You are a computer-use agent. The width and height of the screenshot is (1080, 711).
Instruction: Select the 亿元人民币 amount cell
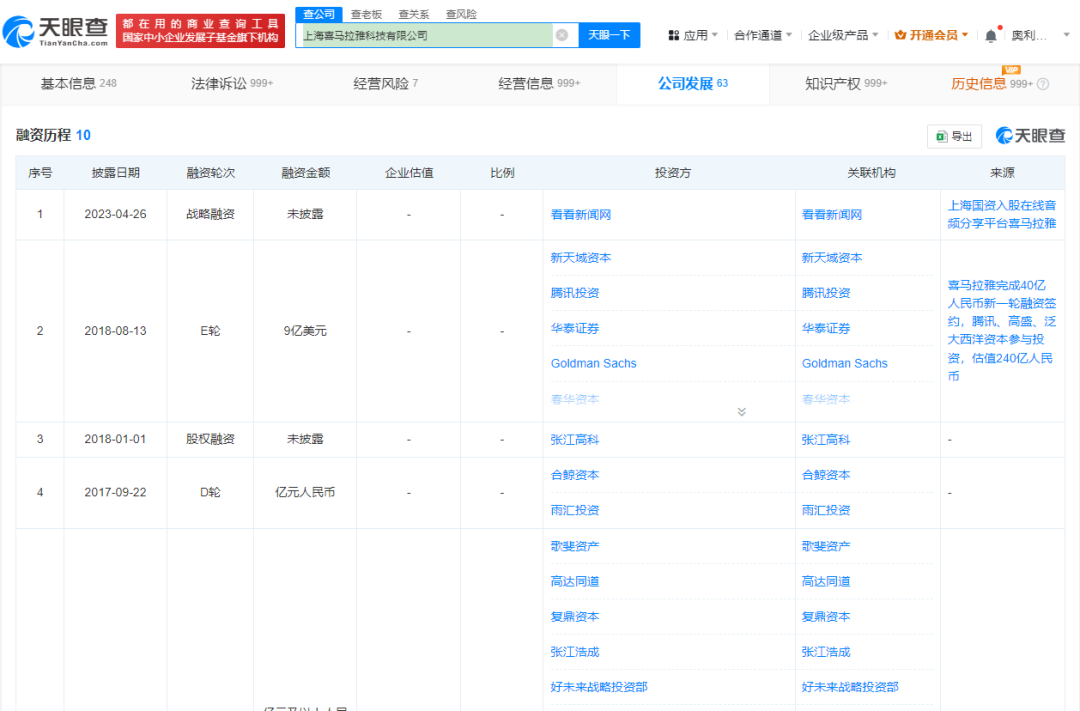(305, 492)
